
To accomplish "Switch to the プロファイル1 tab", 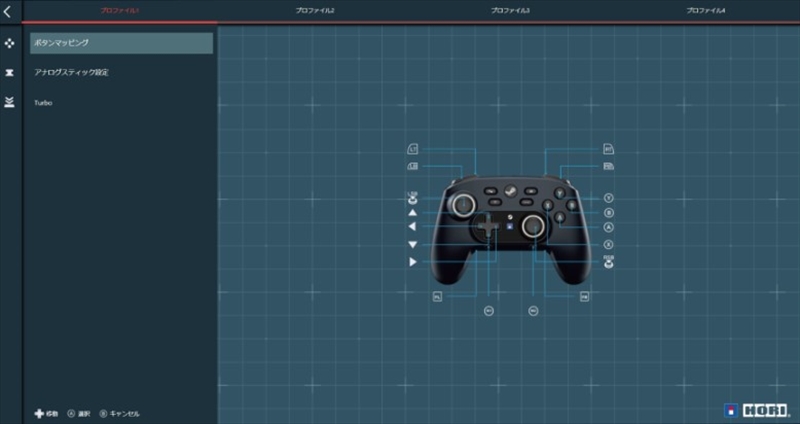I will (x=119, y=10).
